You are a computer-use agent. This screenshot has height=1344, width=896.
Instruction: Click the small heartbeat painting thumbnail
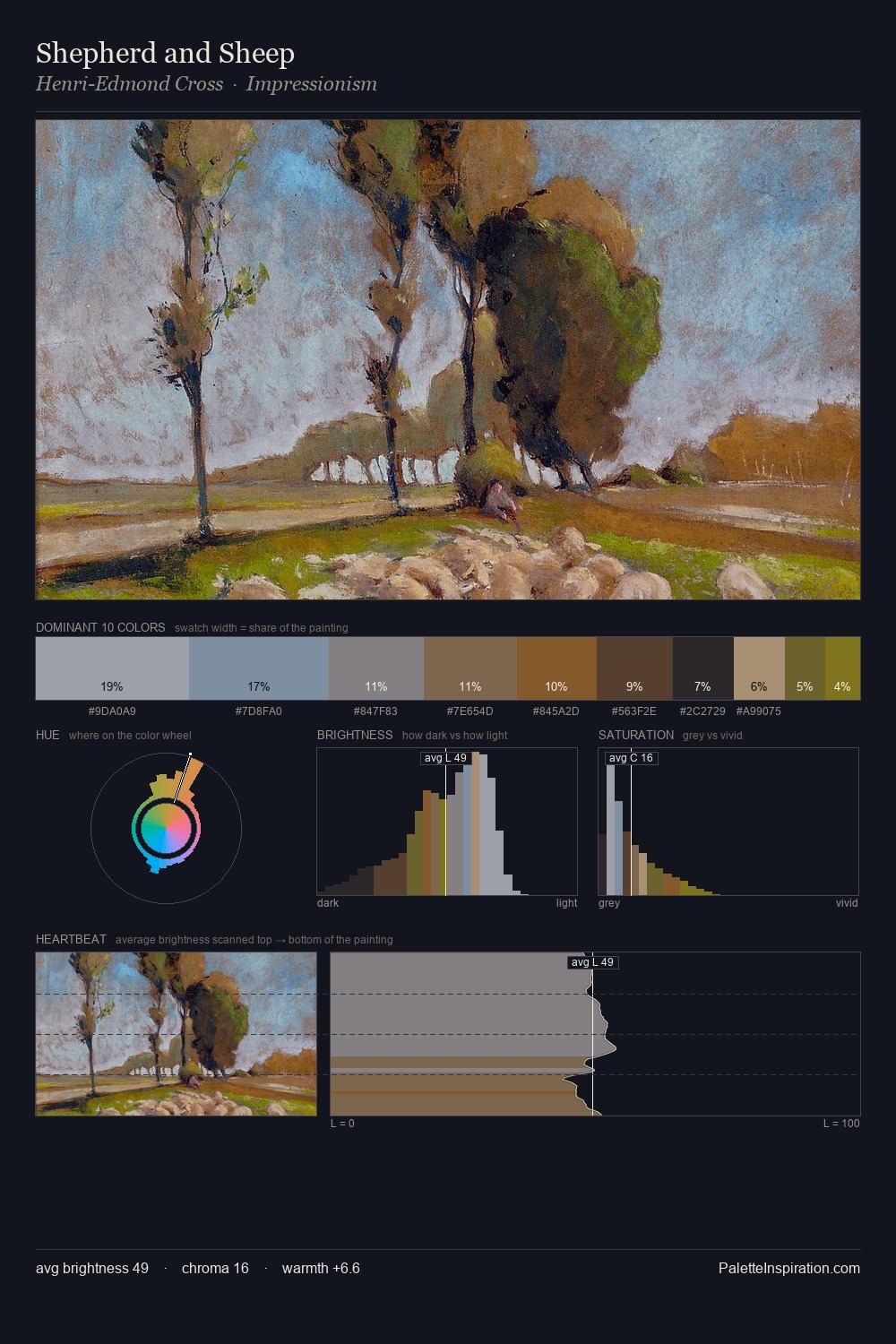[x=176, y=1034]
